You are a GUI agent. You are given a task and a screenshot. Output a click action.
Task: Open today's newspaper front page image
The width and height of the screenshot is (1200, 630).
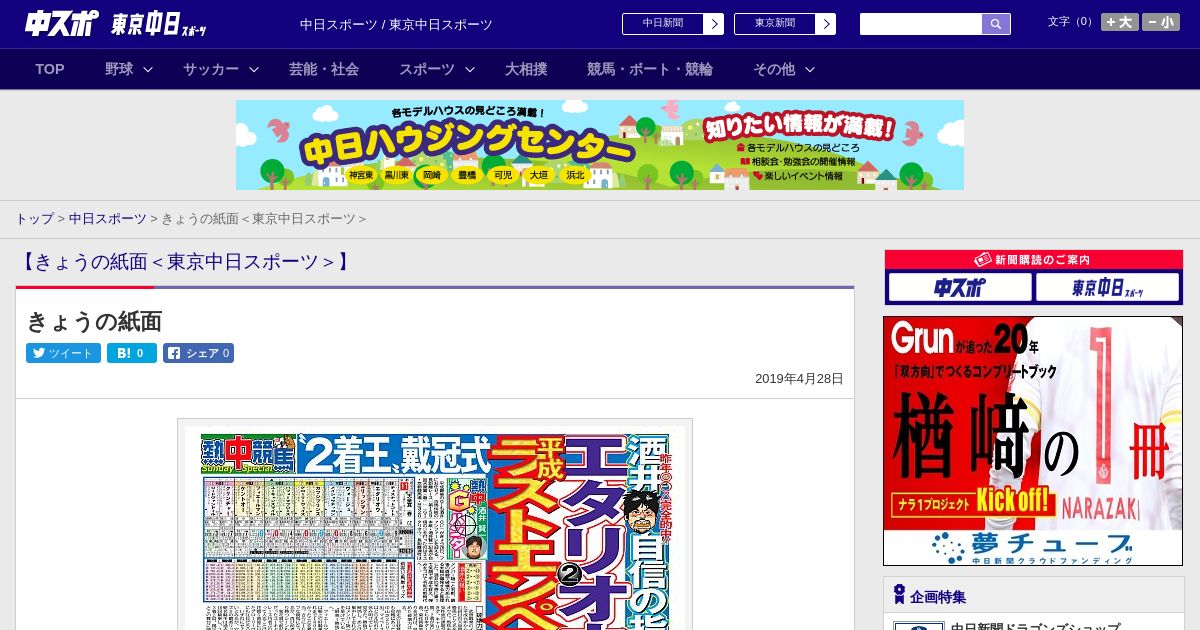(x=435, y=527)
